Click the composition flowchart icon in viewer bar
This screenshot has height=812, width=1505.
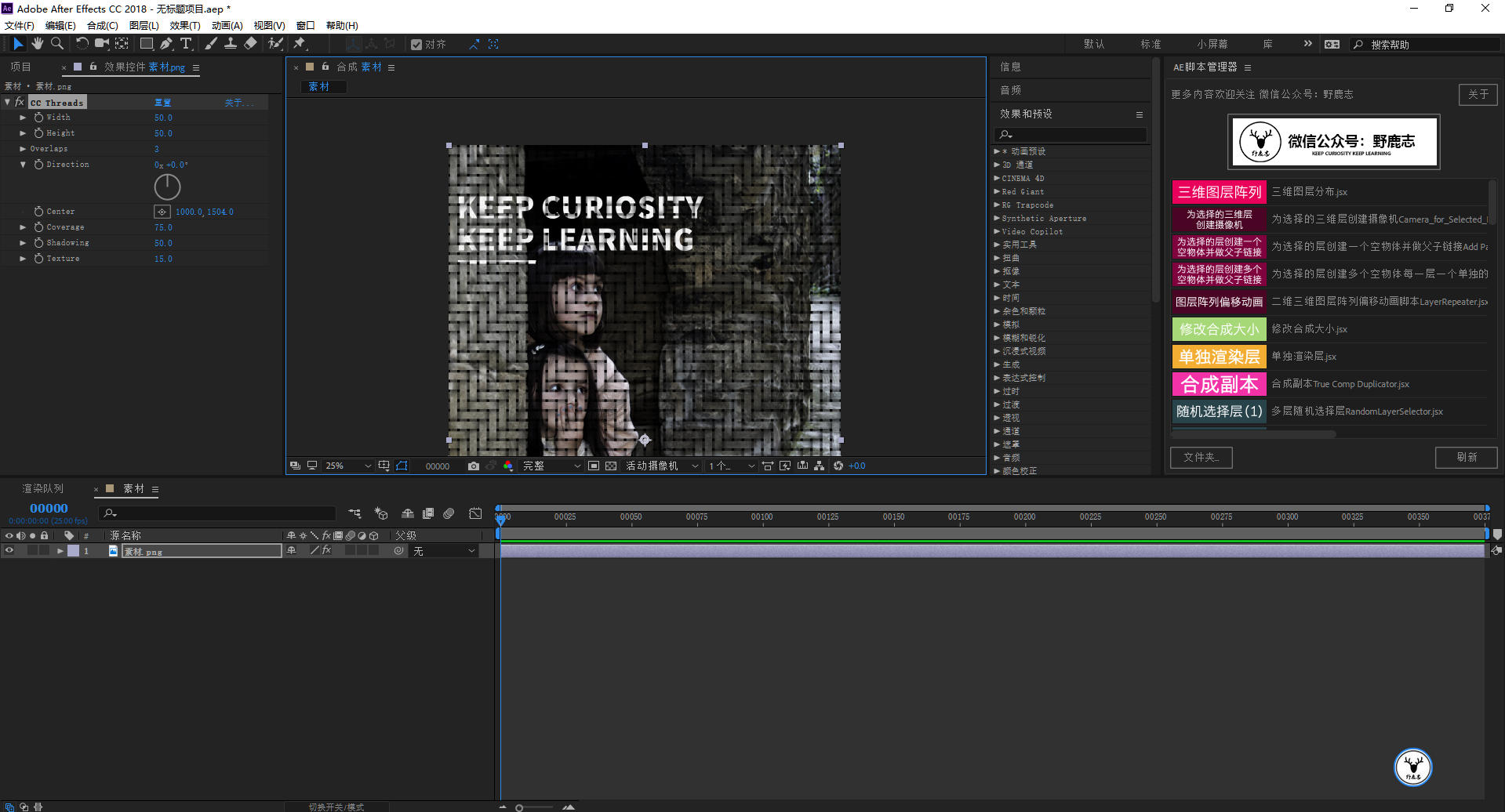point(819,466)
